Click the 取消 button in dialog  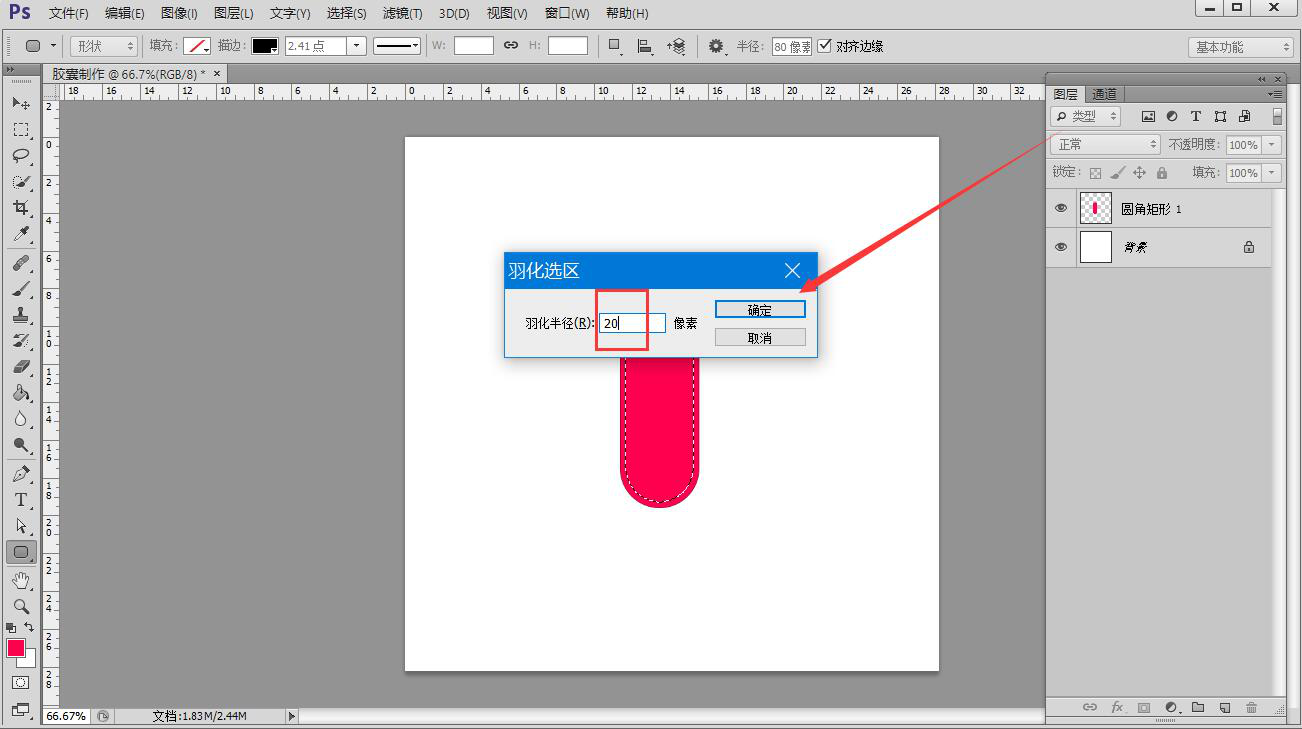point(760,338)
